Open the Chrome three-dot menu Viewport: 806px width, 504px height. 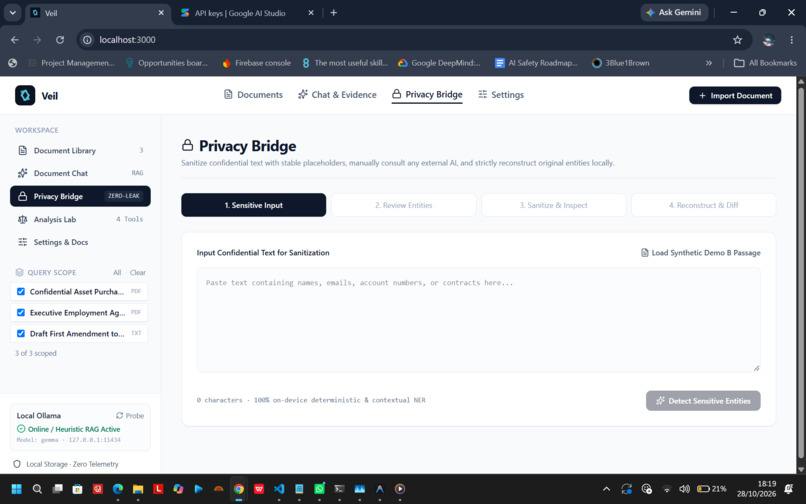point(792,40)
